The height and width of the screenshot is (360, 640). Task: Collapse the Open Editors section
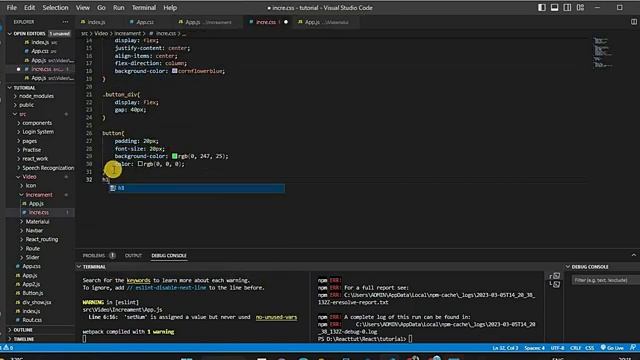point(29,33)
